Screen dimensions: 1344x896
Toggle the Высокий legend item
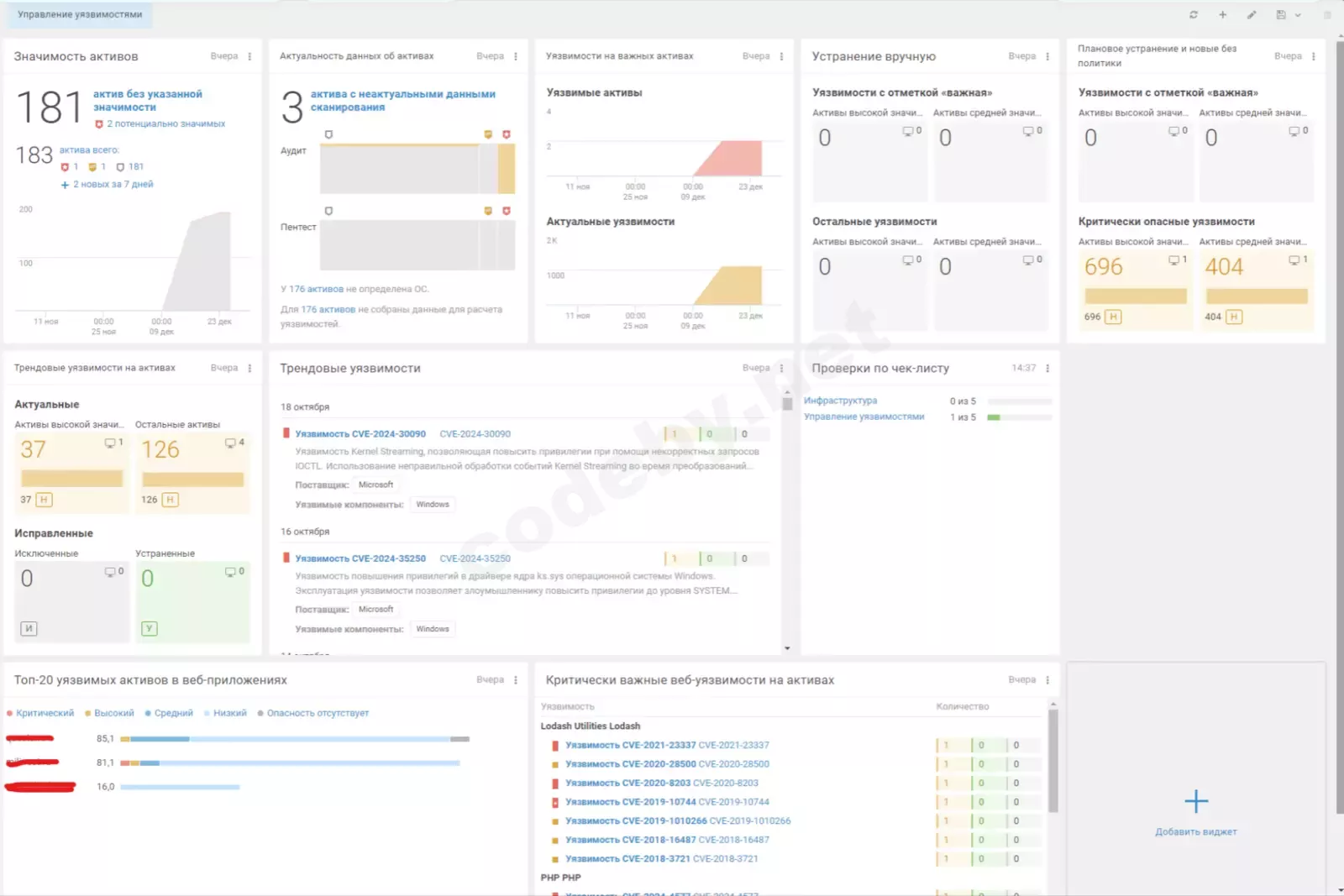point(109,713)
